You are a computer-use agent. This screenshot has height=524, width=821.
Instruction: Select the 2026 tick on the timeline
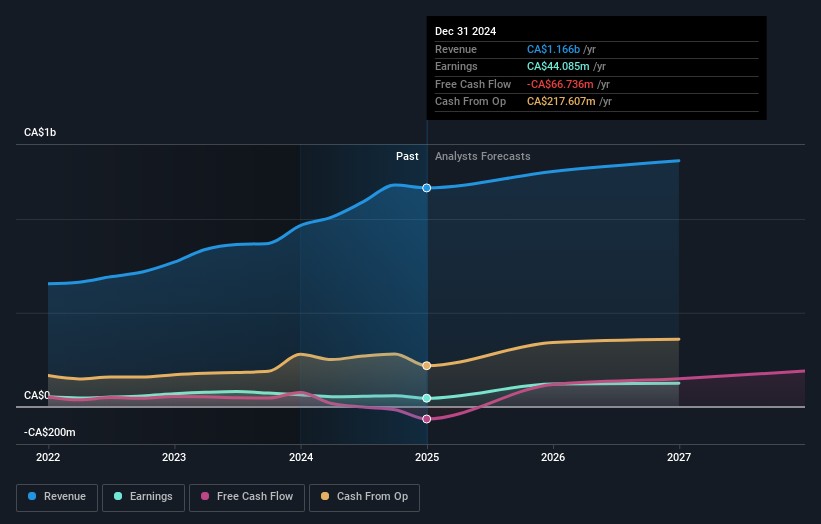pyautogui.click(x=553, y=458)
